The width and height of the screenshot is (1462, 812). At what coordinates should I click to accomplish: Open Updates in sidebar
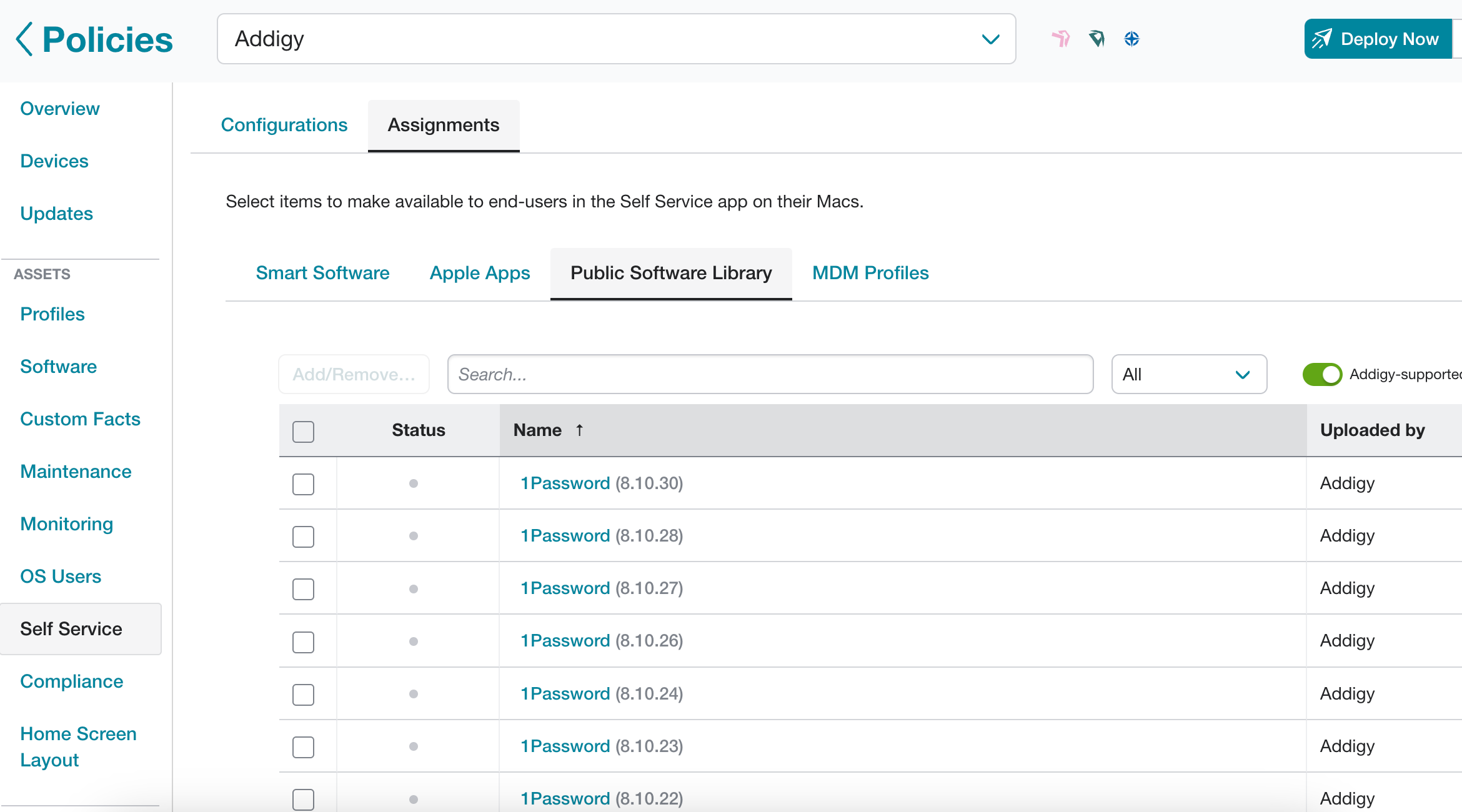point(56,214)
